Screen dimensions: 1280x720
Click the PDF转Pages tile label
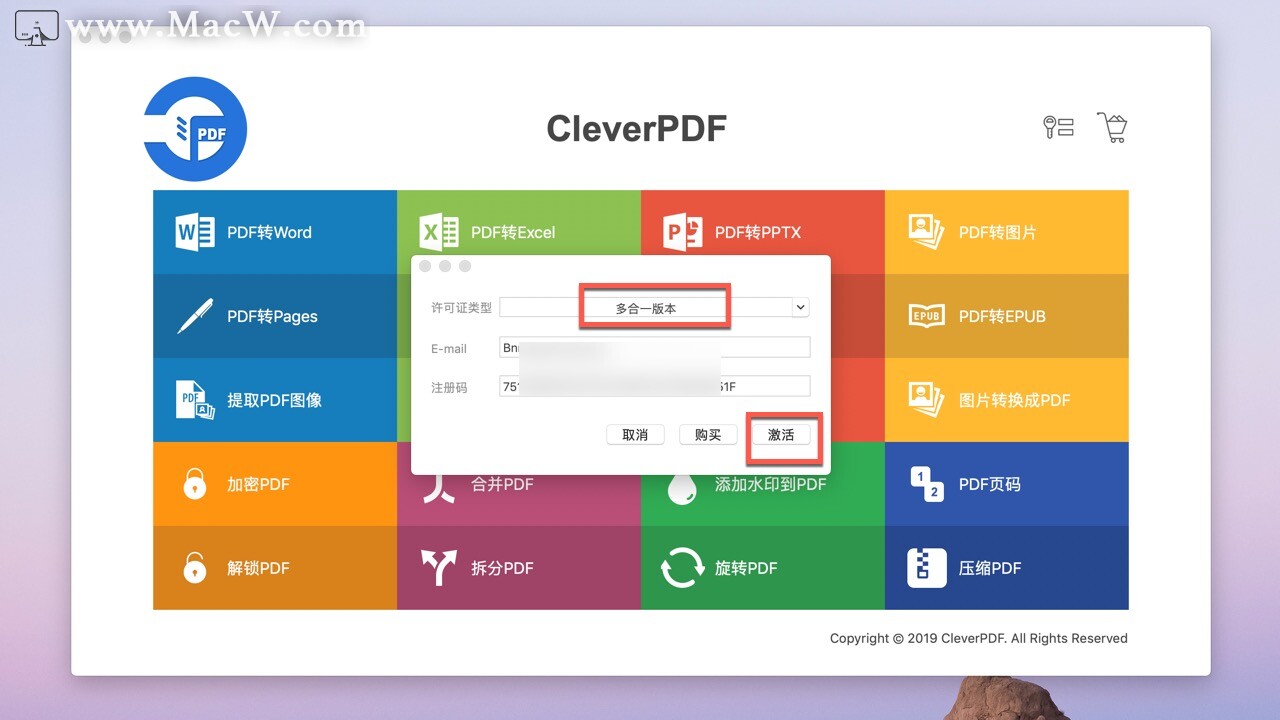[x=272, y=316]
